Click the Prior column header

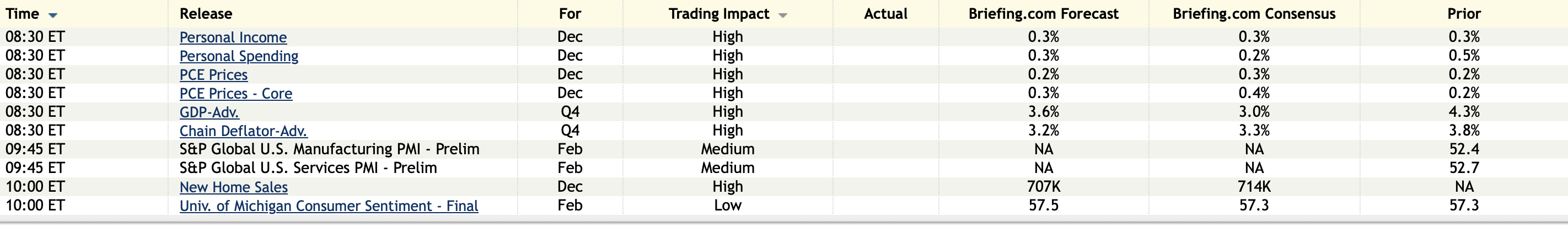coord(1464,14)
